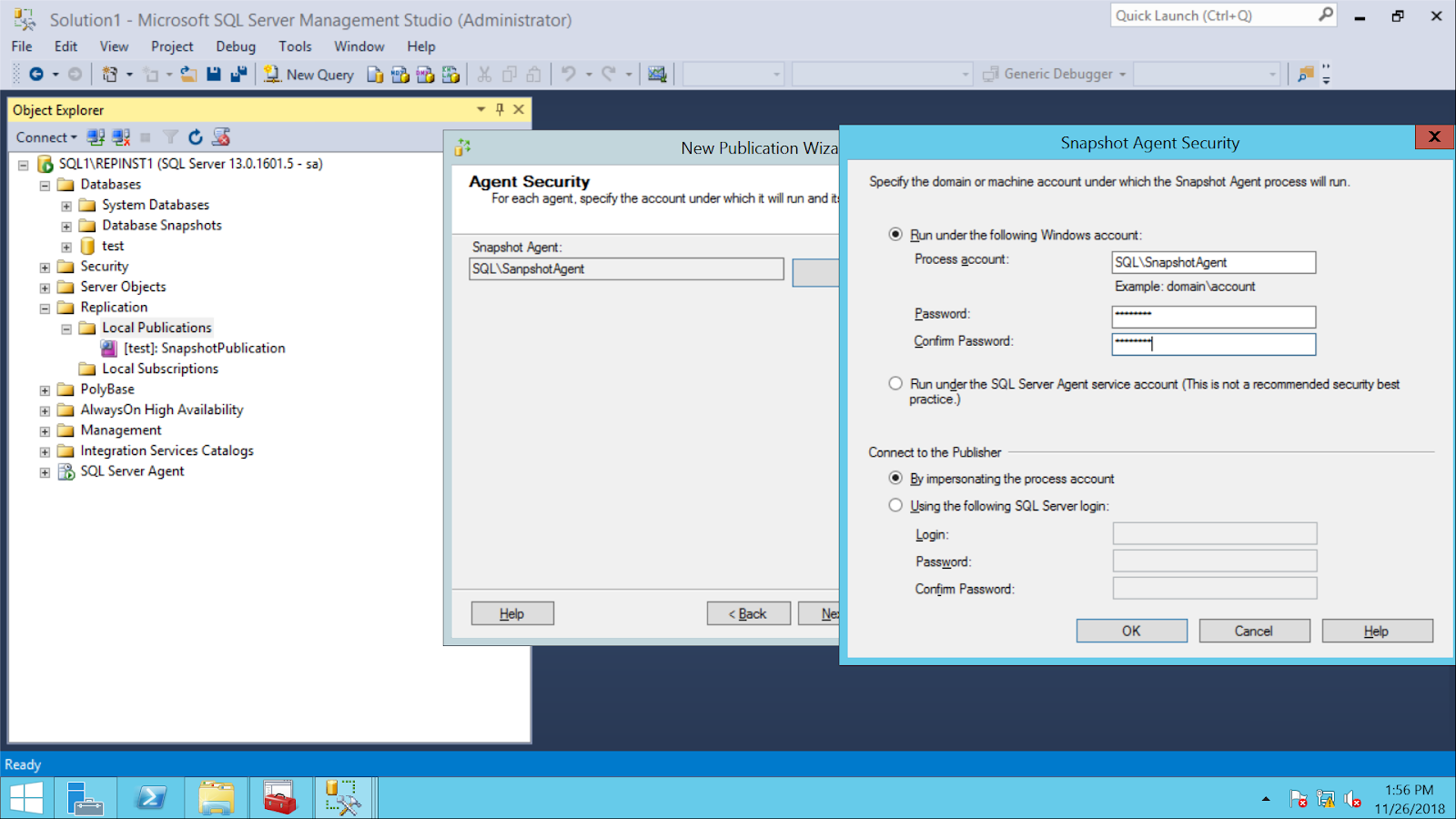
Task: Open the File menu
Action: pos(22,46)
